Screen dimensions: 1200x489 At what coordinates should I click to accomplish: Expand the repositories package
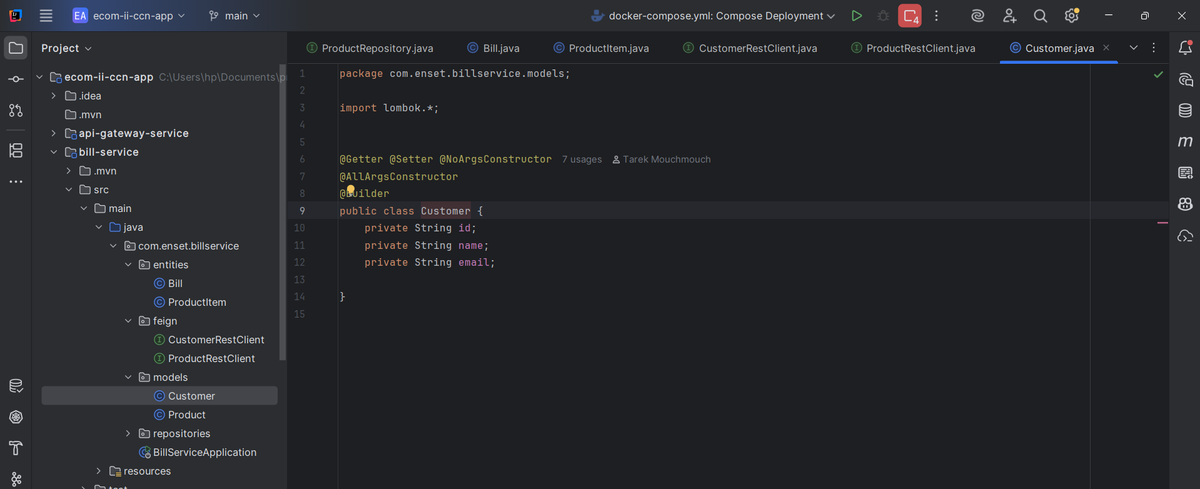(129, 433)
